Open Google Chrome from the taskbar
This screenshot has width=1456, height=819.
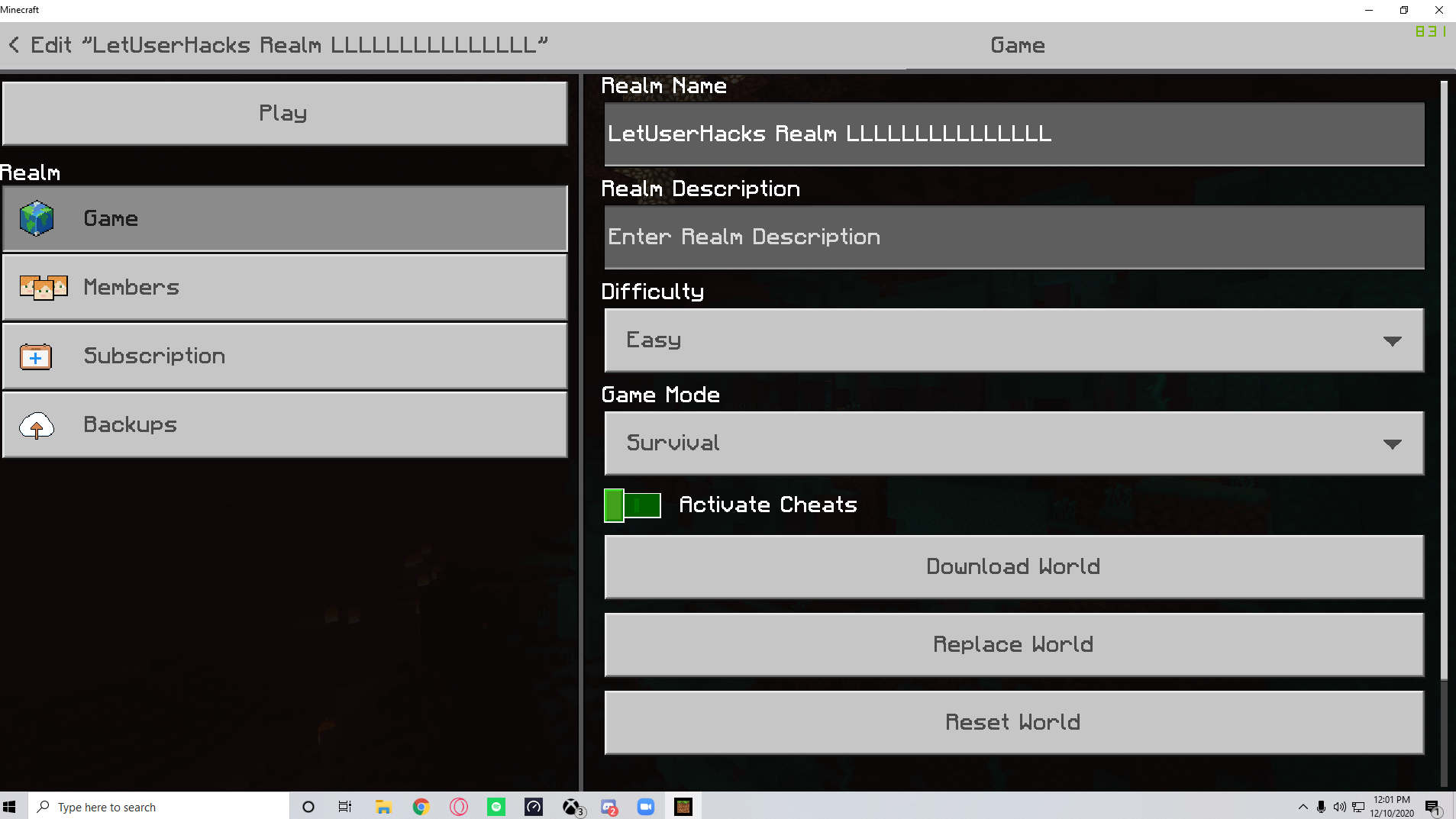[x=421, y=807]
